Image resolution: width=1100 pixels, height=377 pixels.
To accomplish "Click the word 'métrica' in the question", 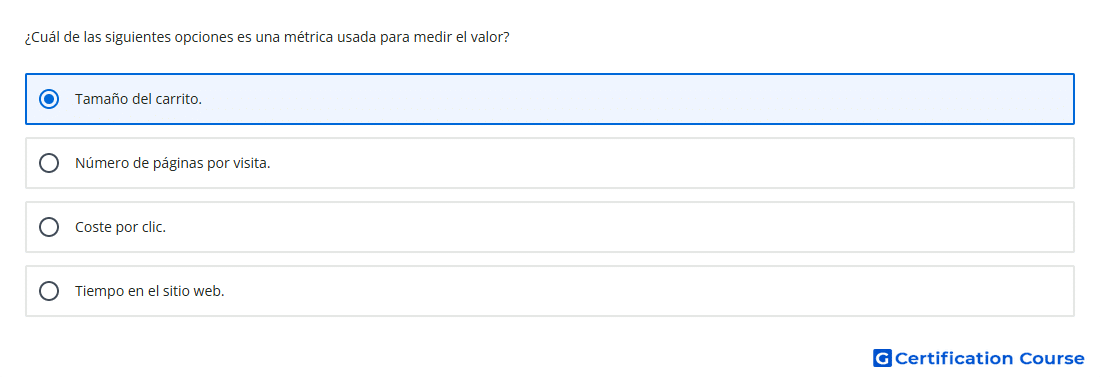I will pos(307,37).
